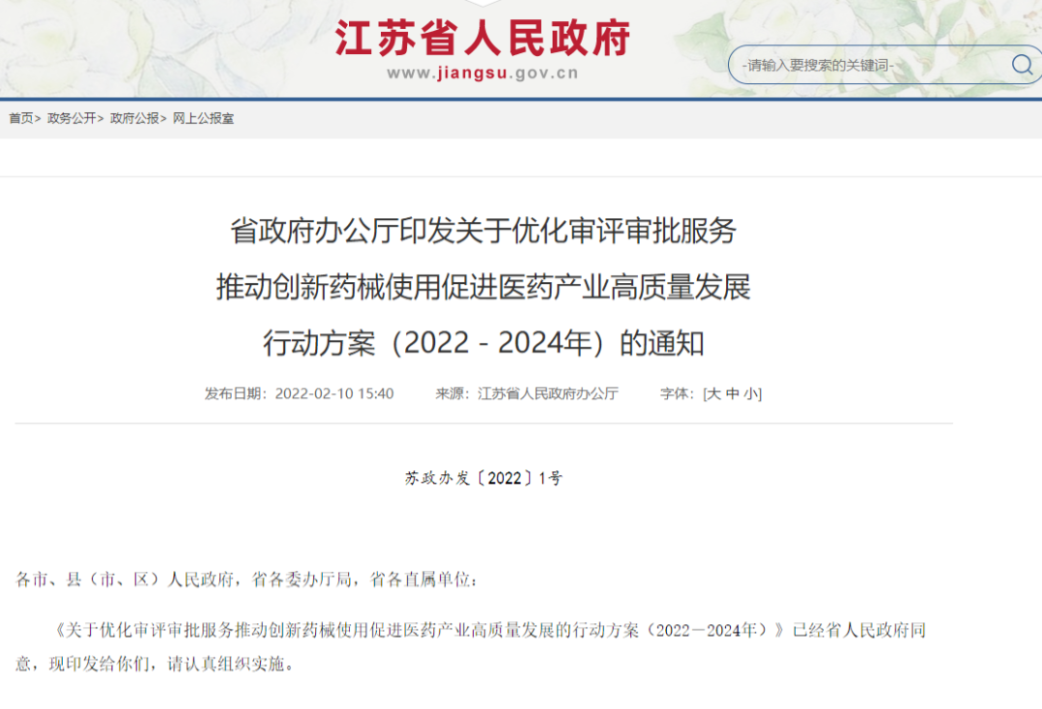Click title line 行动方案（2022－2024年）的通知

click(483, 344)
